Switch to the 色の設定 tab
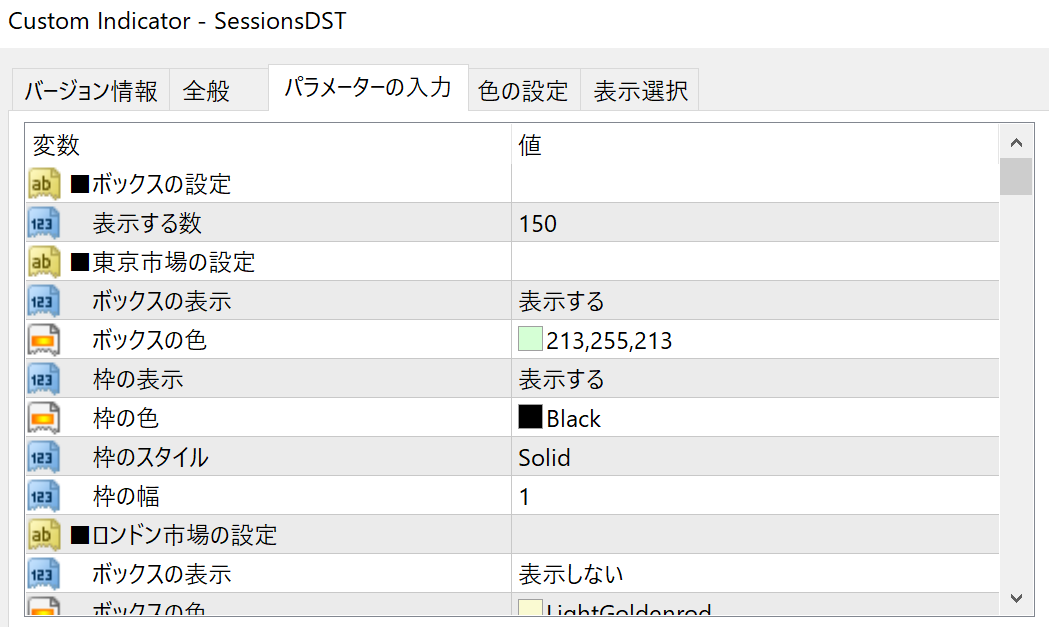Viewport: 1049px width, 627px height. coord(524,90)
